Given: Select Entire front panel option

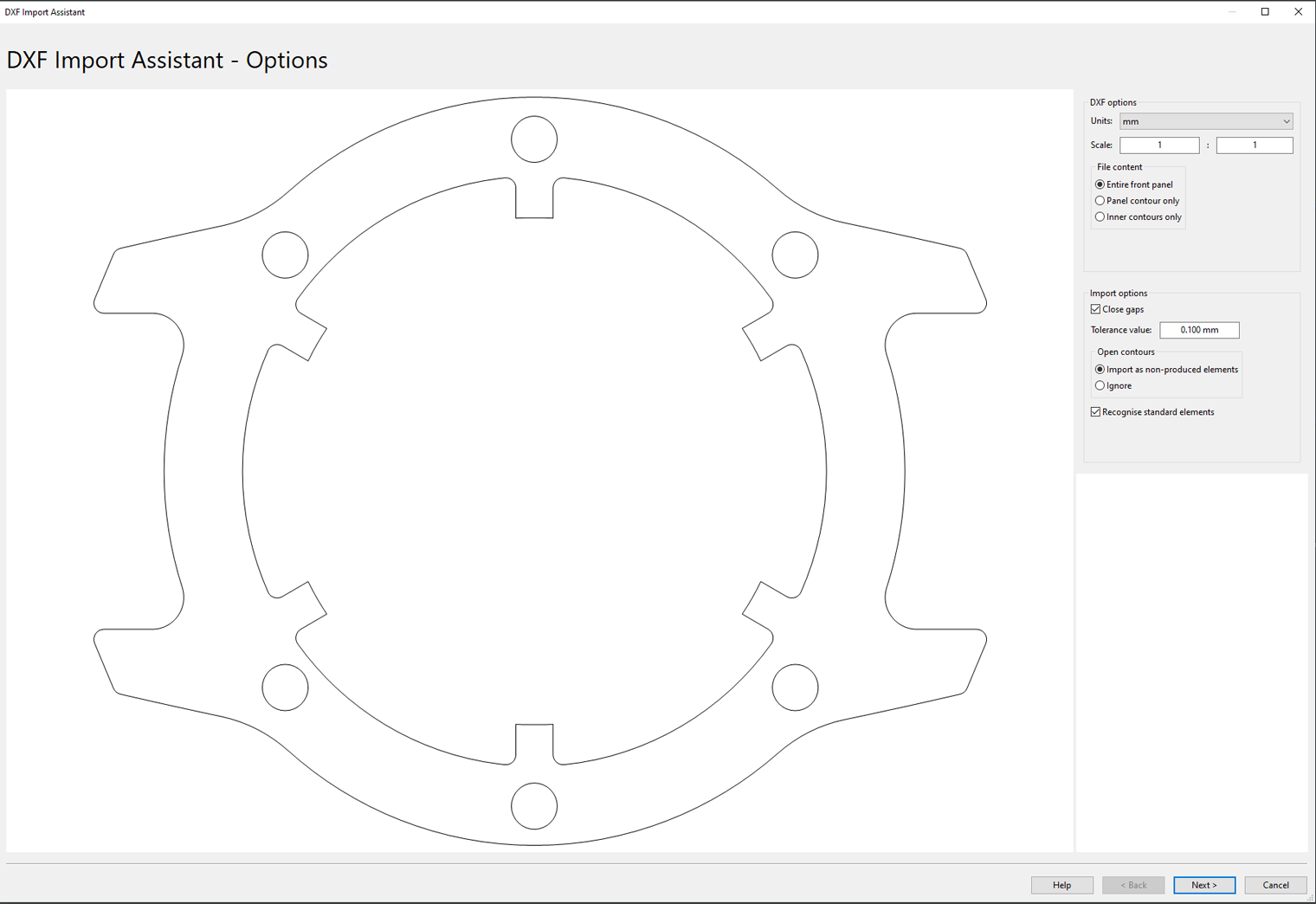Looking at the screenshot, I should (x=1100, y=184).
